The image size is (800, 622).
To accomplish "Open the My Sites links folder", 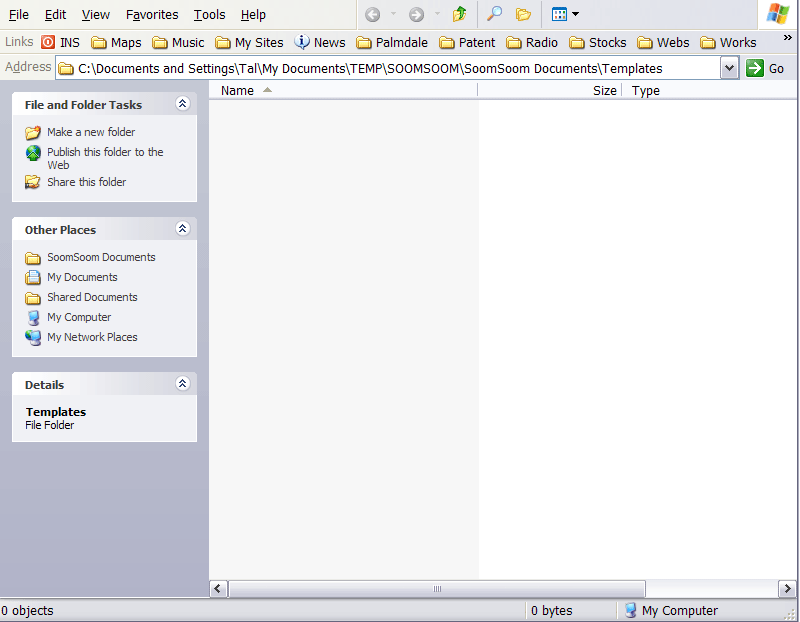I will (249, 42).
